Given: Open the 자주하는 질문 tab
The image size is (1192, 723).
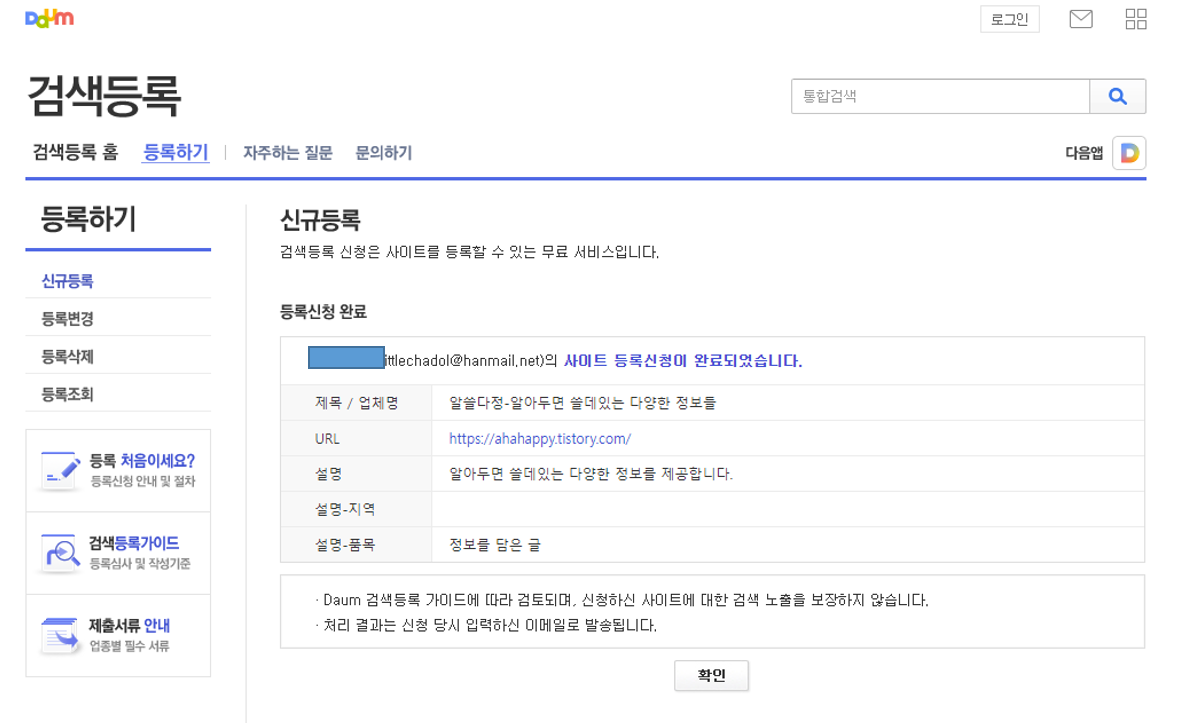Looking at the screenshot, I should pyautogui.click(x=287, y=153).
